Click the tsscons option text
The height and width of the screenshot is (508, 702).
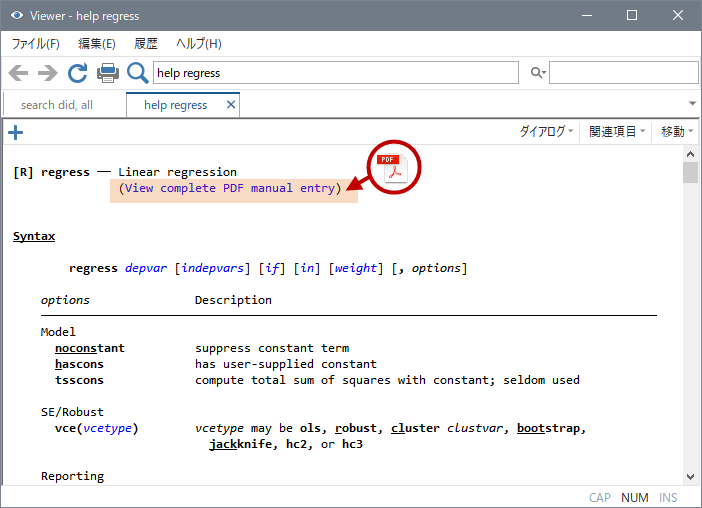coord(79,380)
